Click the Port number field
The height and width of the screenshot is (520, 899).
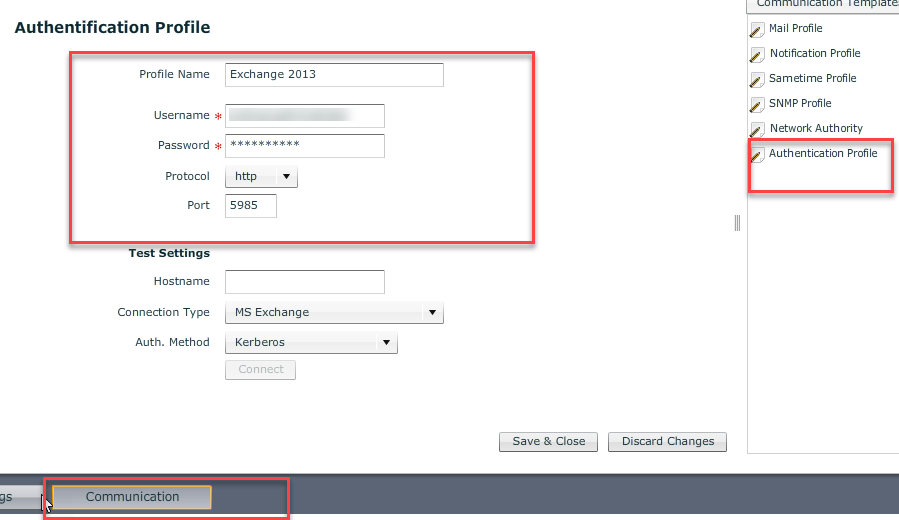(x=250, y=206)
